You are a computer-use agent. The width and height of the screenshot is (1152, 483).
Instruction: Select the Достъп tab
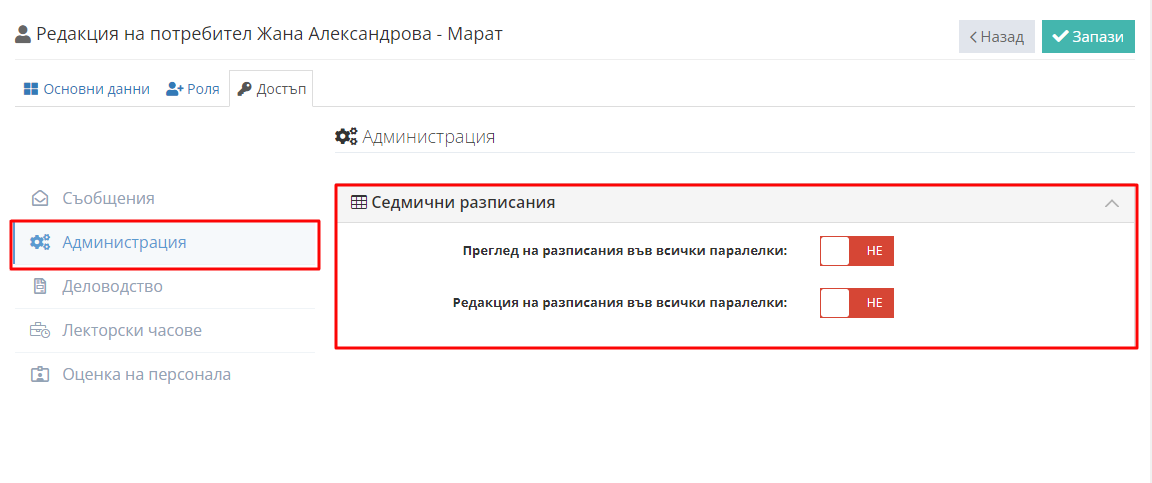point(271,90)
